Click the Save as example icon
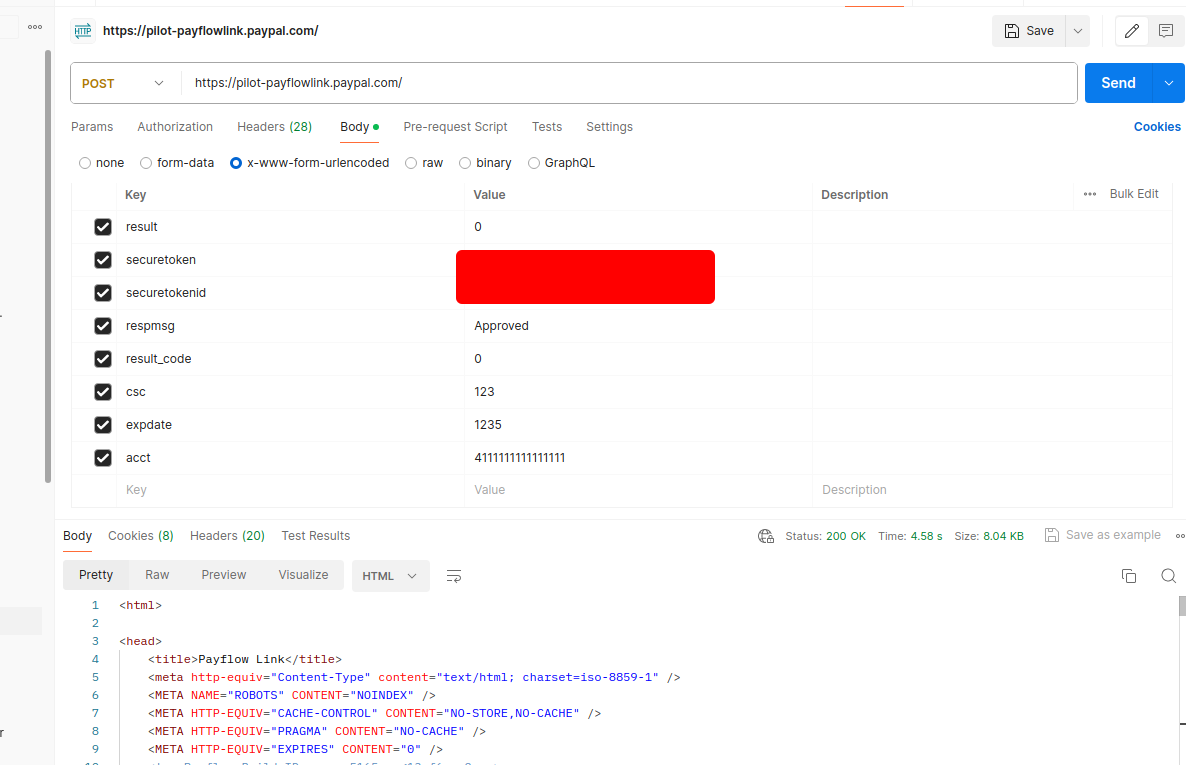The height and width of the screenshot is (765, 1186). [1052, 535]
